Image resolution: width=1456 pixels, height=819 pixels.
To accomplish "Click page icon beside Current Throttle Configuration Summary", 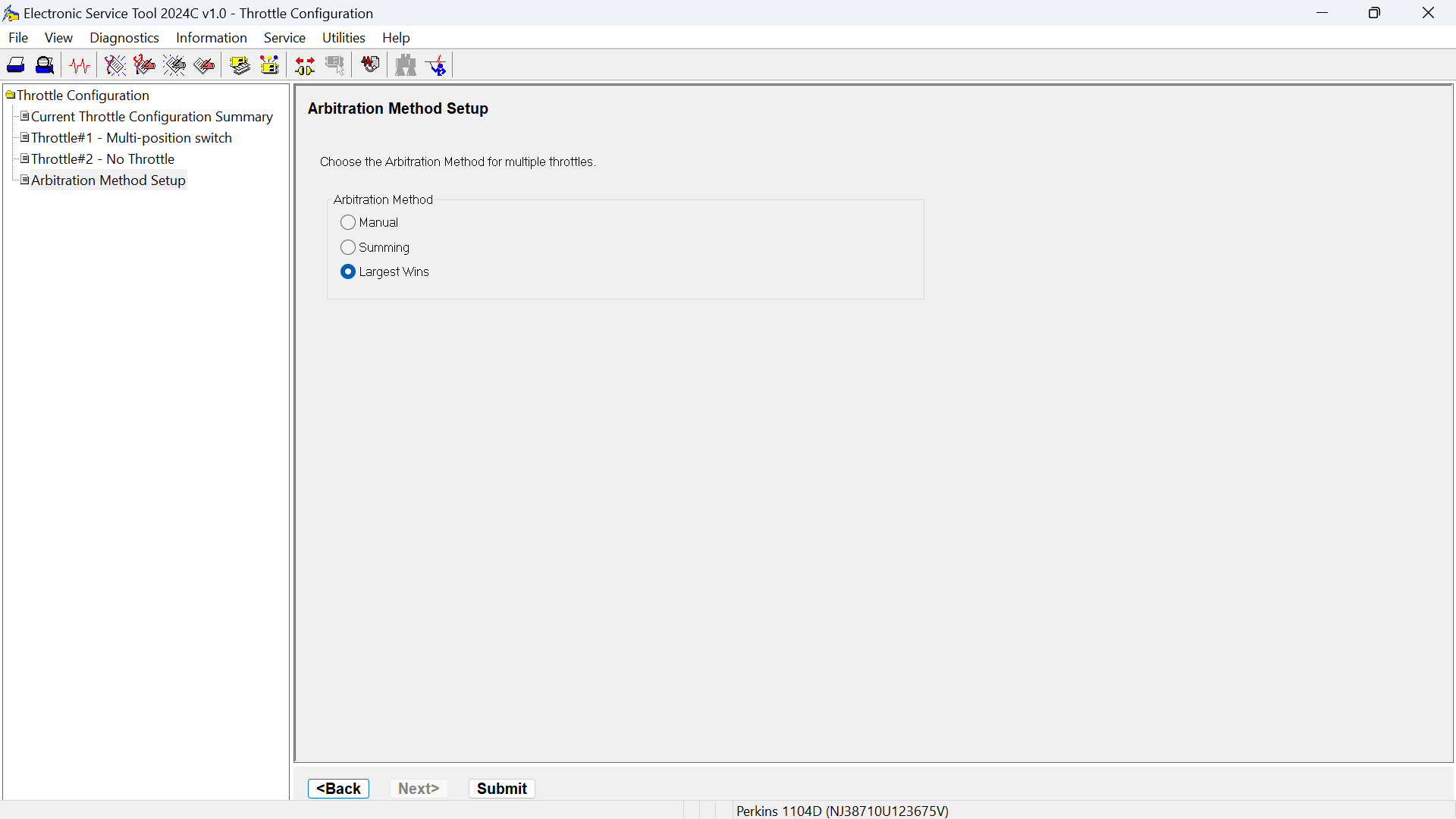I will coord(24,116).
